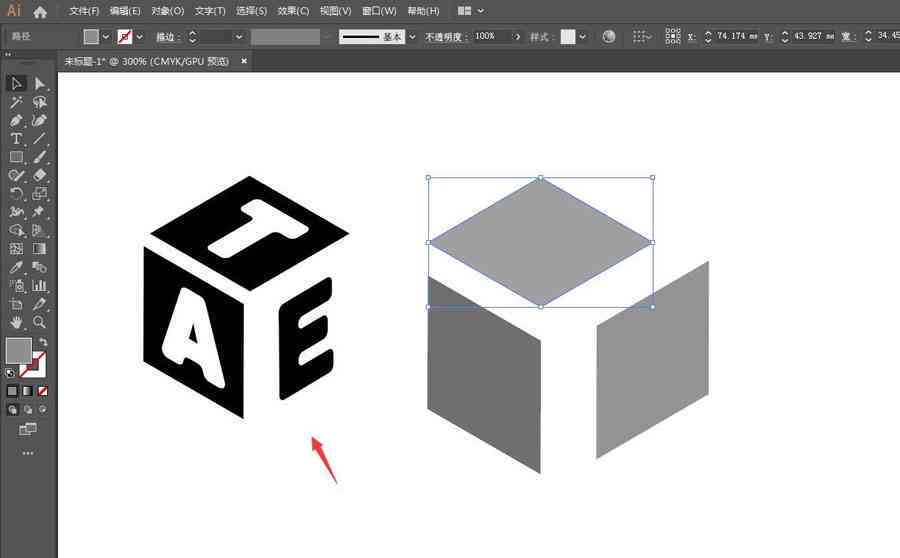Change the screen mode

click(x=28, y=429)
